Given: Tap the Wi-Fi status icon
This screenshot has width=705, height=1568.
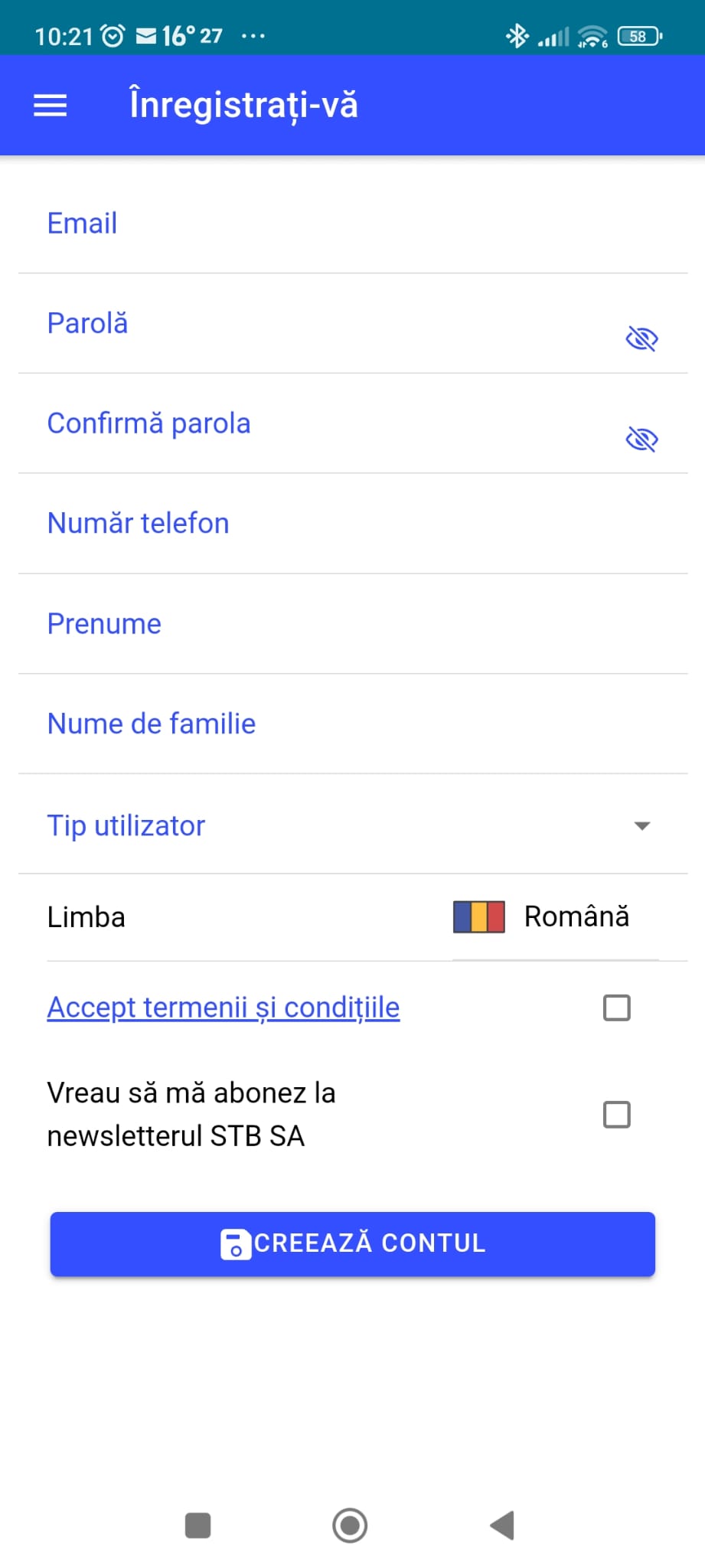Looking at the screenshot, I should click(592, 36).
